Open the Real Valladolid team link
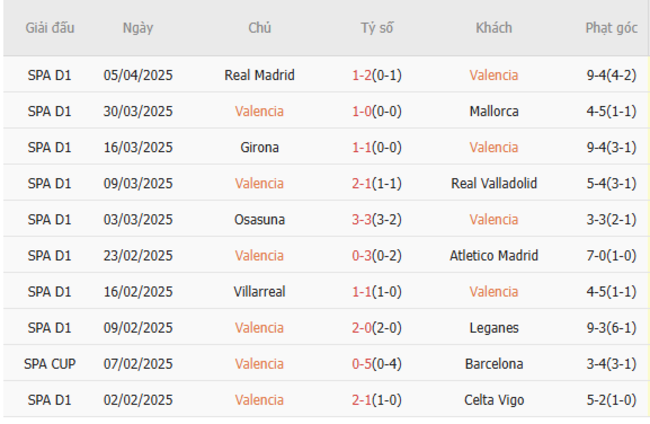This screenshot has height=424, width=650. coord(493,183)
